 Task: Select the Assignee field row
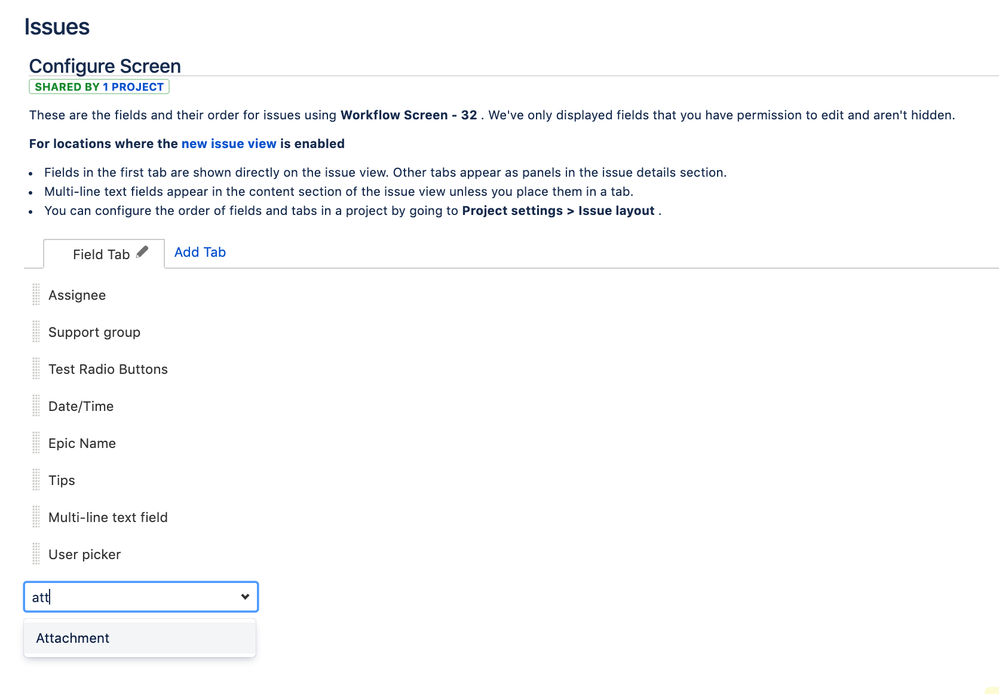(77, 295)
